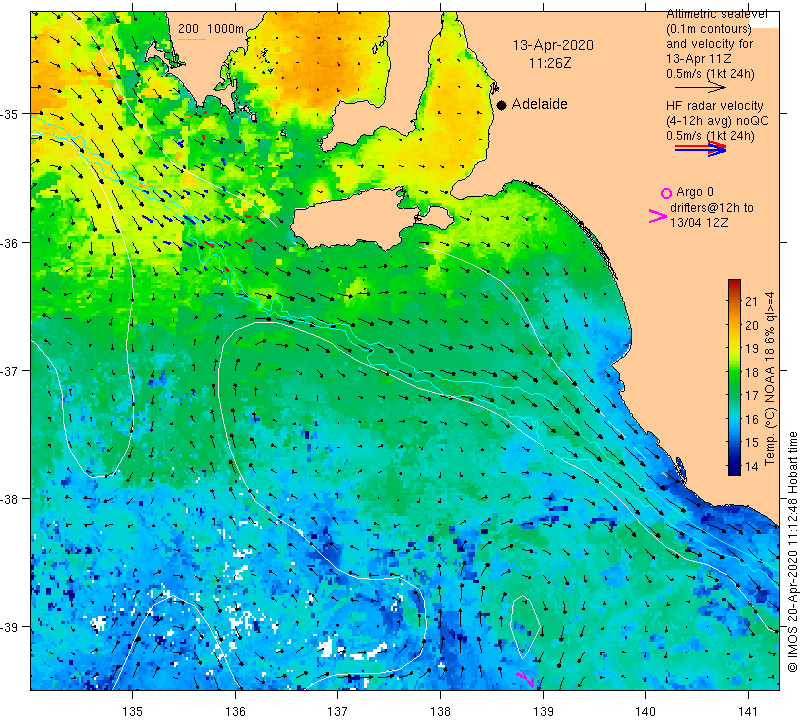Click the dark blue bottom of temperature colorbar

(x=734, y=470)
